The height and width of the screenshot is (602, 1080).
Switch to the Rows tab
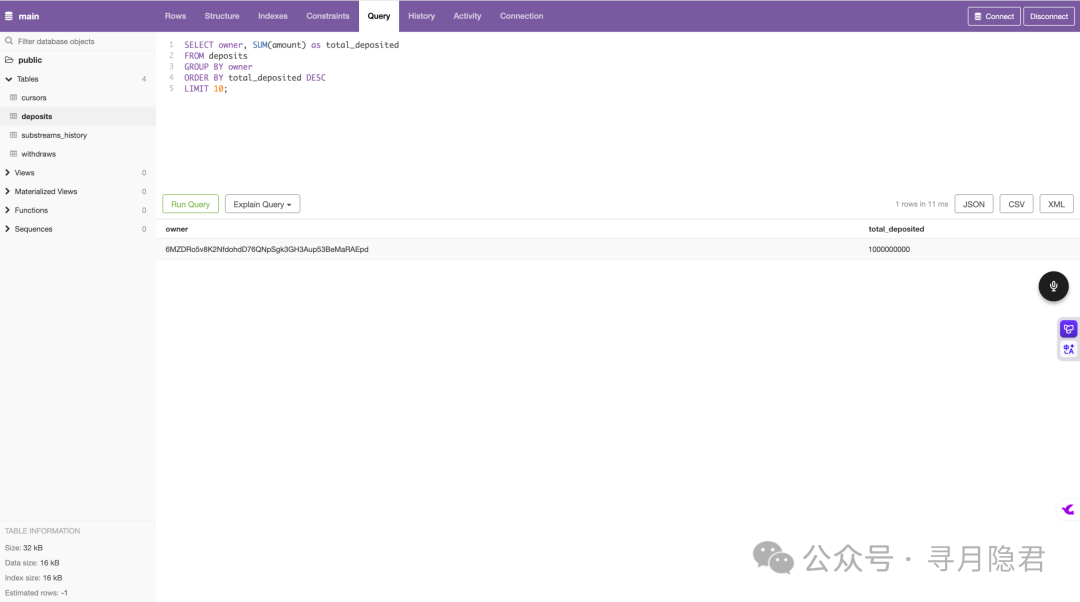pyautogui.click(x=175, y=16)
